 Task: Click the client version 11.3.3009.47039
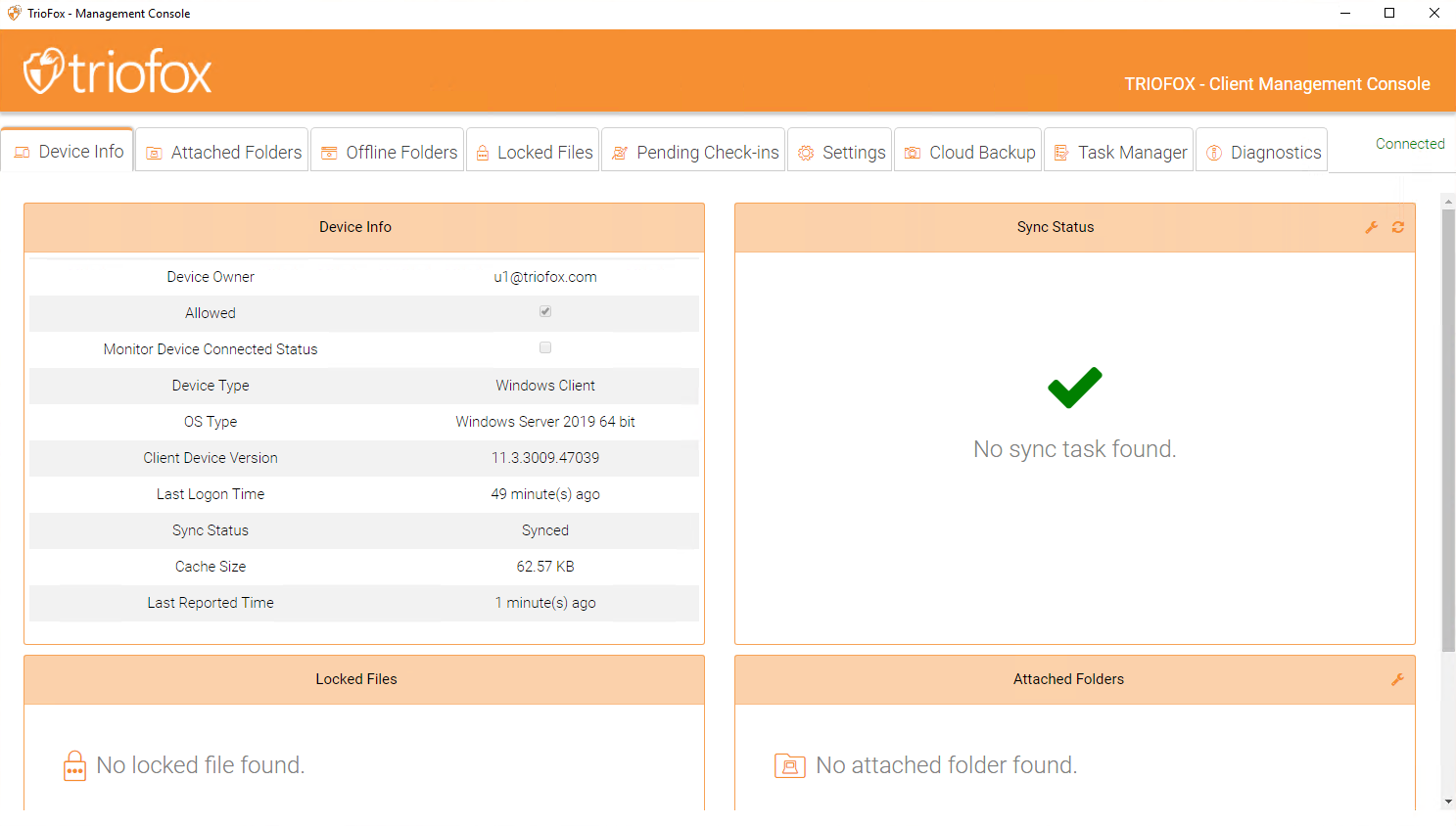[x=545, y=458]
